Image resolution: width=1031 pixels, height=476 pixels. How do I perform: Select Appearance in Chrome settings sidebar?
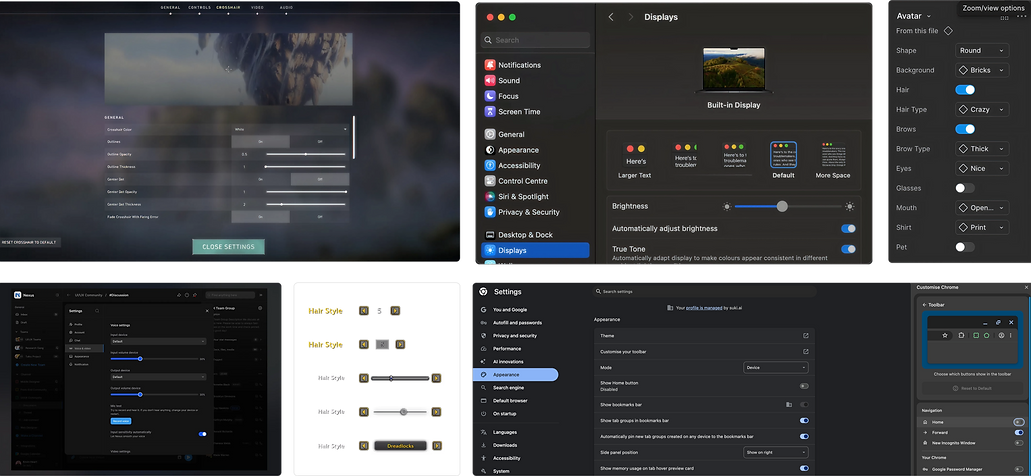coord(516,375)
